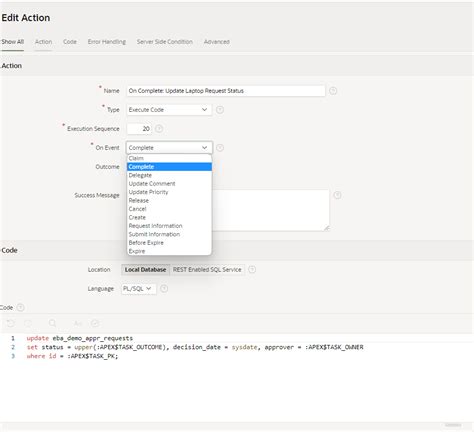Open the Server Side Condition tab
This screenshot has width=474, height=432.
pos(165,42)
